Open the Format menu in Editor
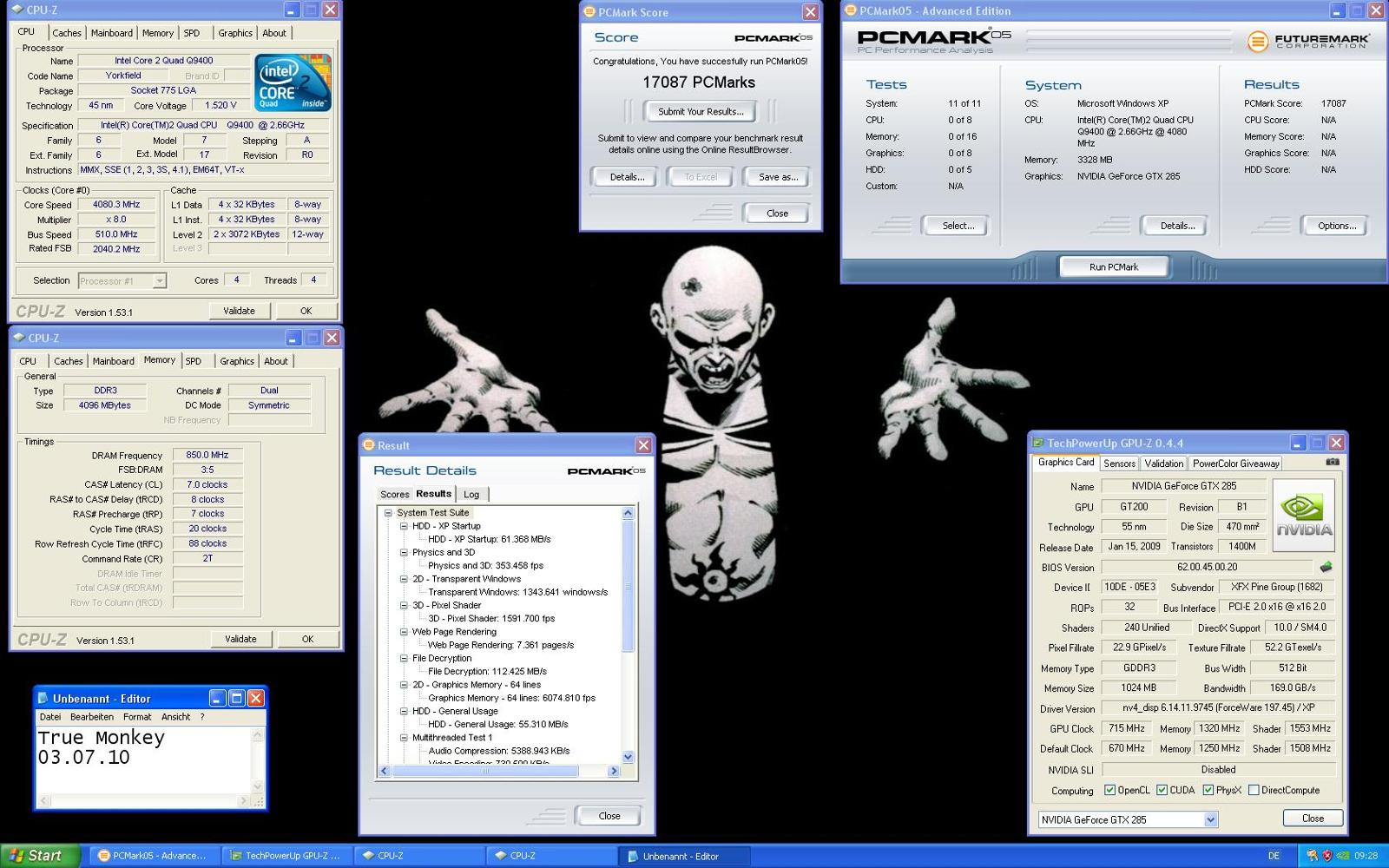Image resolution: width=1389 pixels, height=868 pixels. (x=137, y=717)
